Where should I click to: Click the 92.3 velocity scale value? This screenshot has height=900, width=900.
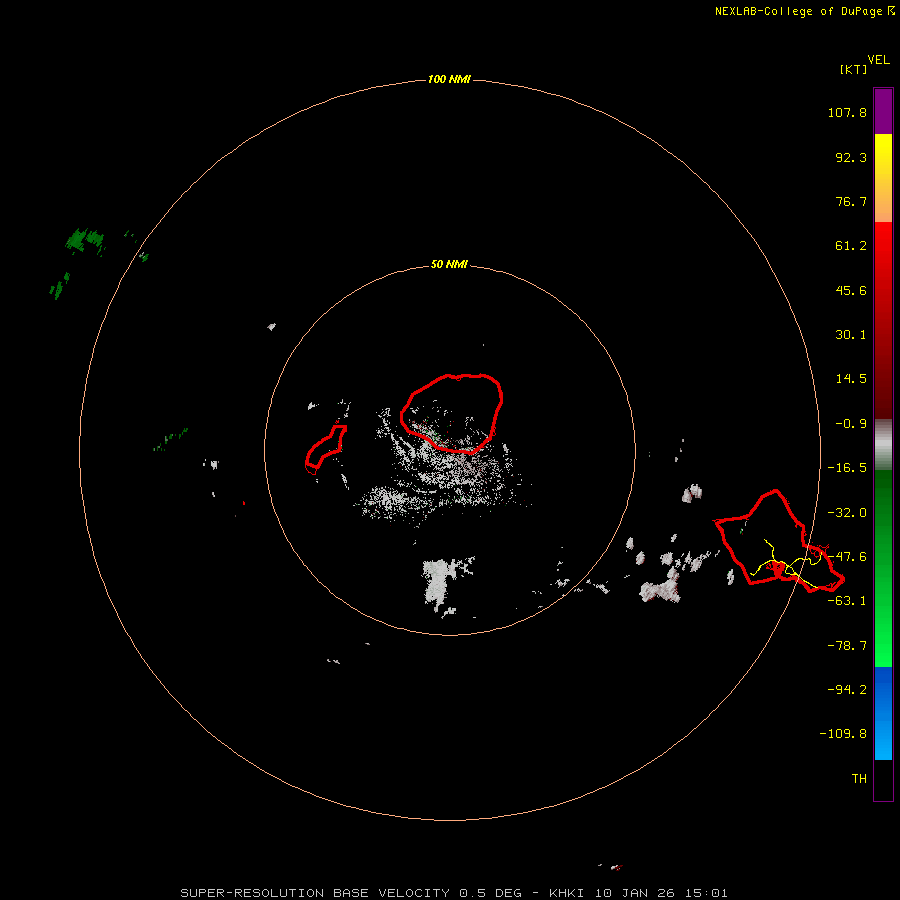851,157
